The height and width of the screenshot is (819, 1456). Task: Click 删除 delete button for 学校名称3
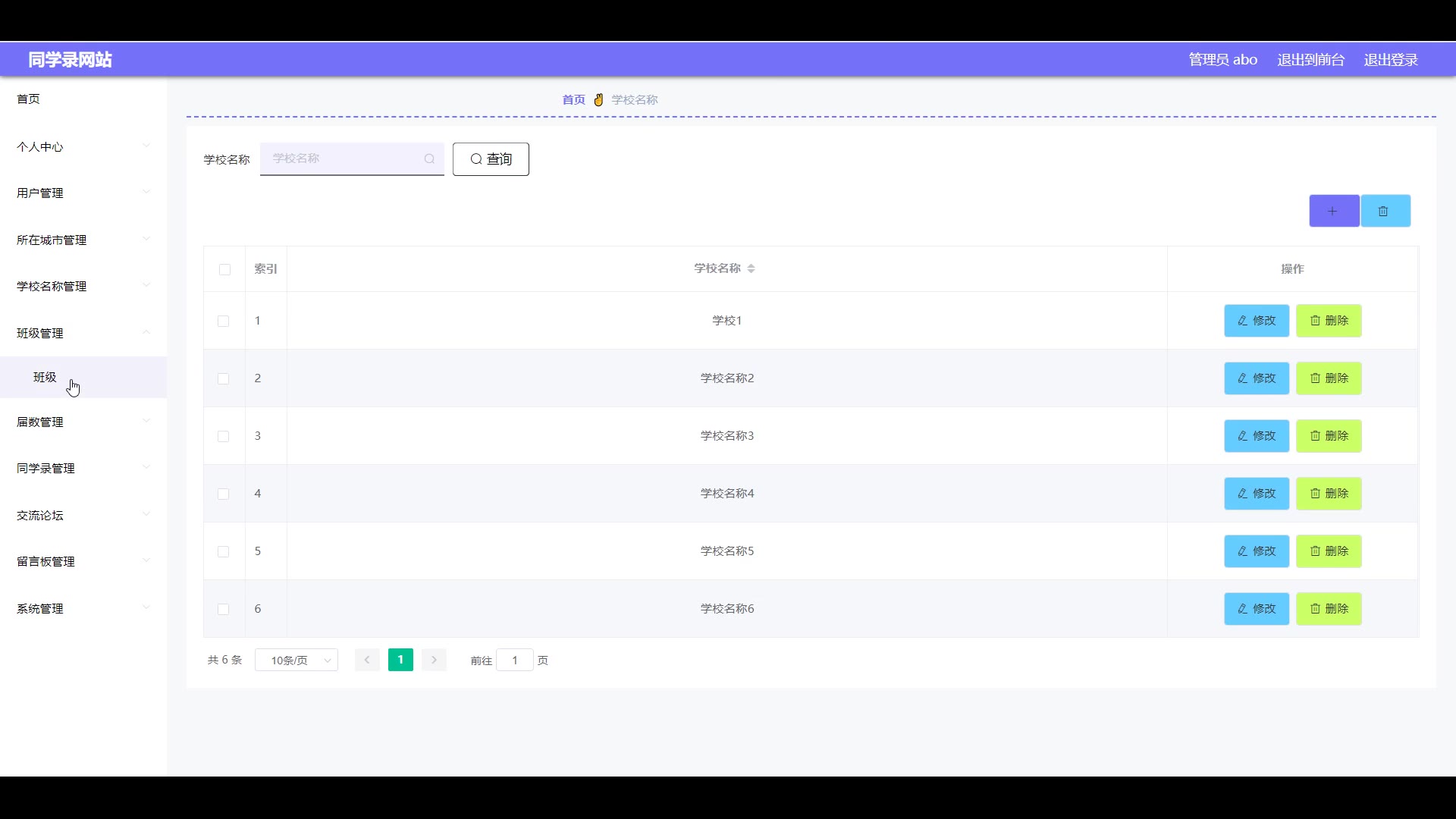pyautogui.click(x=1328, y=436)
